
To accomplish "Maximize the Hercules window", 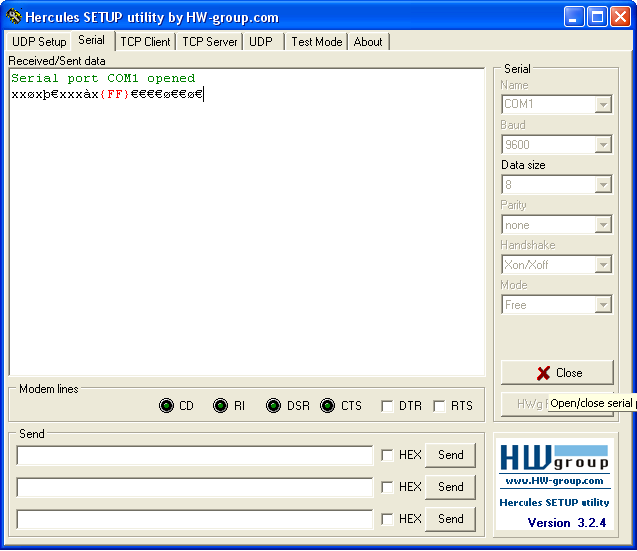I will tap(597, 17).
